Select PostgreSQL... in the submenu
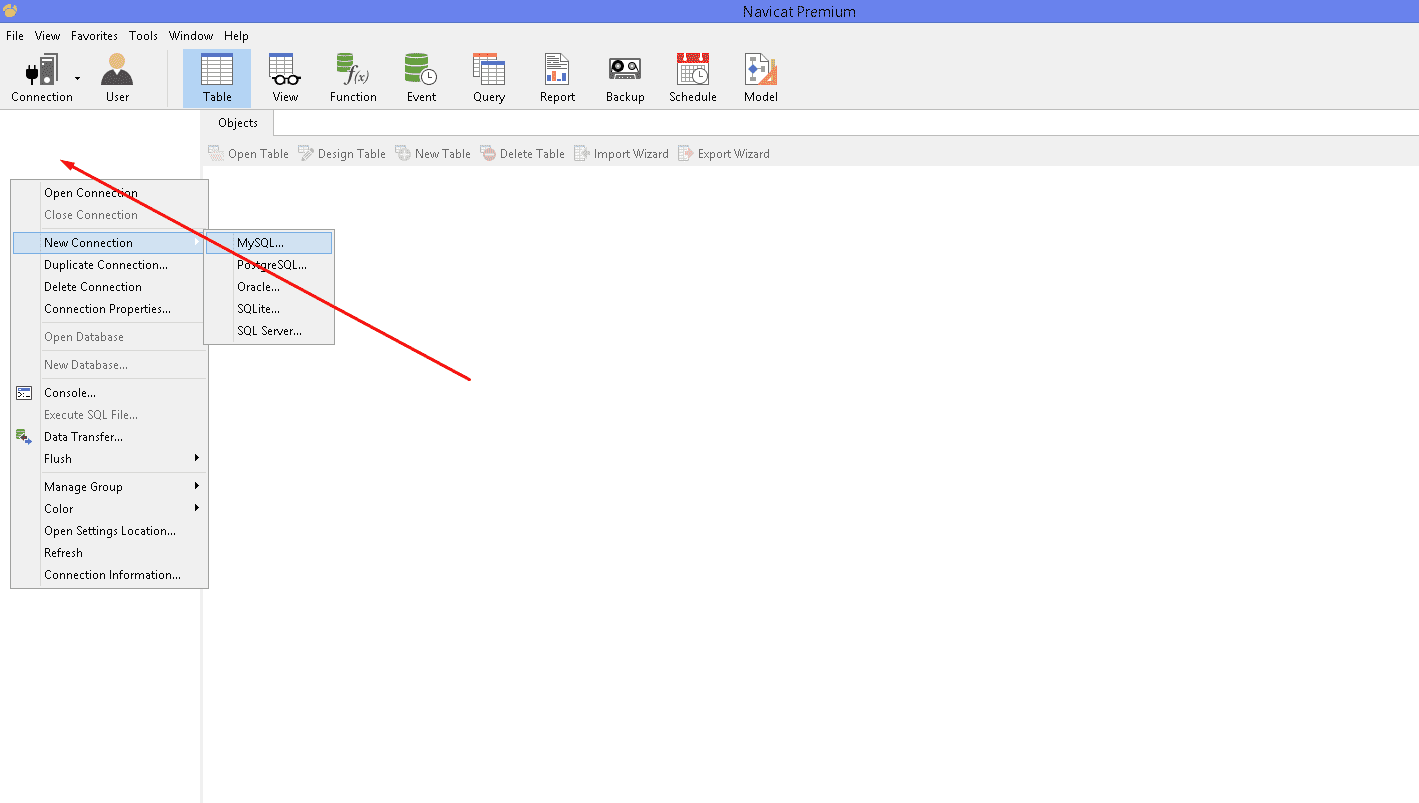This screenshot has width=1419, height=803. coord(269,265)
